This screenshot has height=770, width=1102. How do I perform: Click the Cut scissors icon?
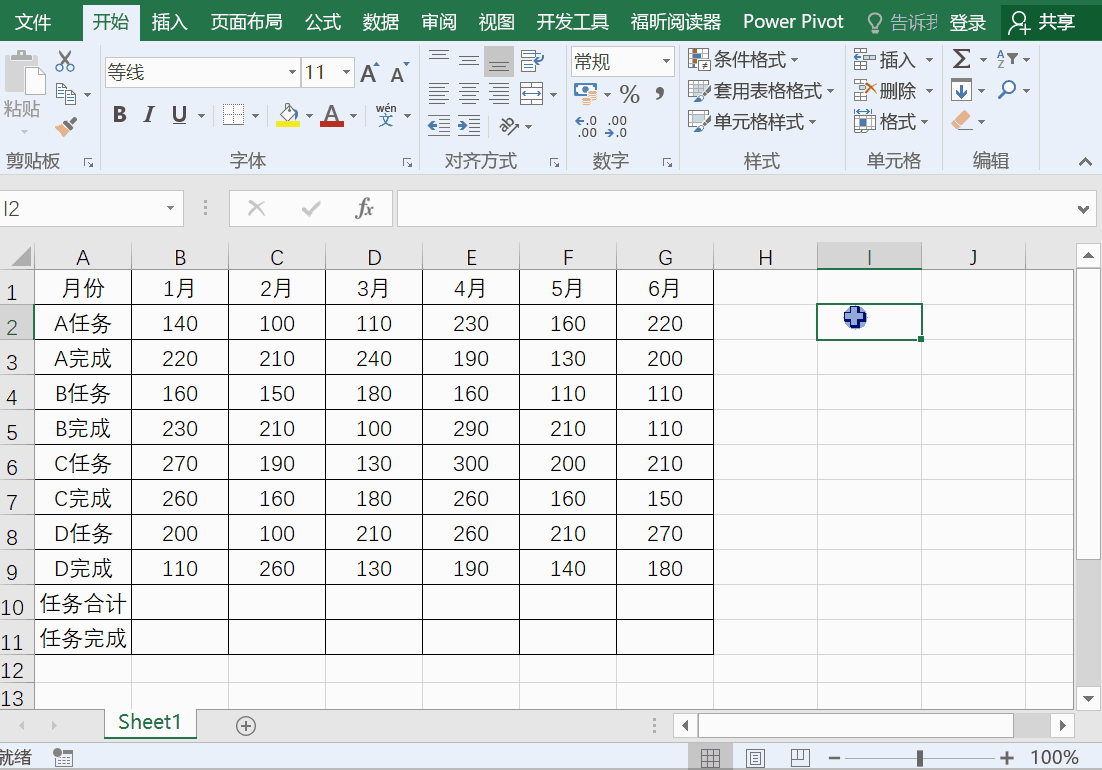[x=65, y=61]
